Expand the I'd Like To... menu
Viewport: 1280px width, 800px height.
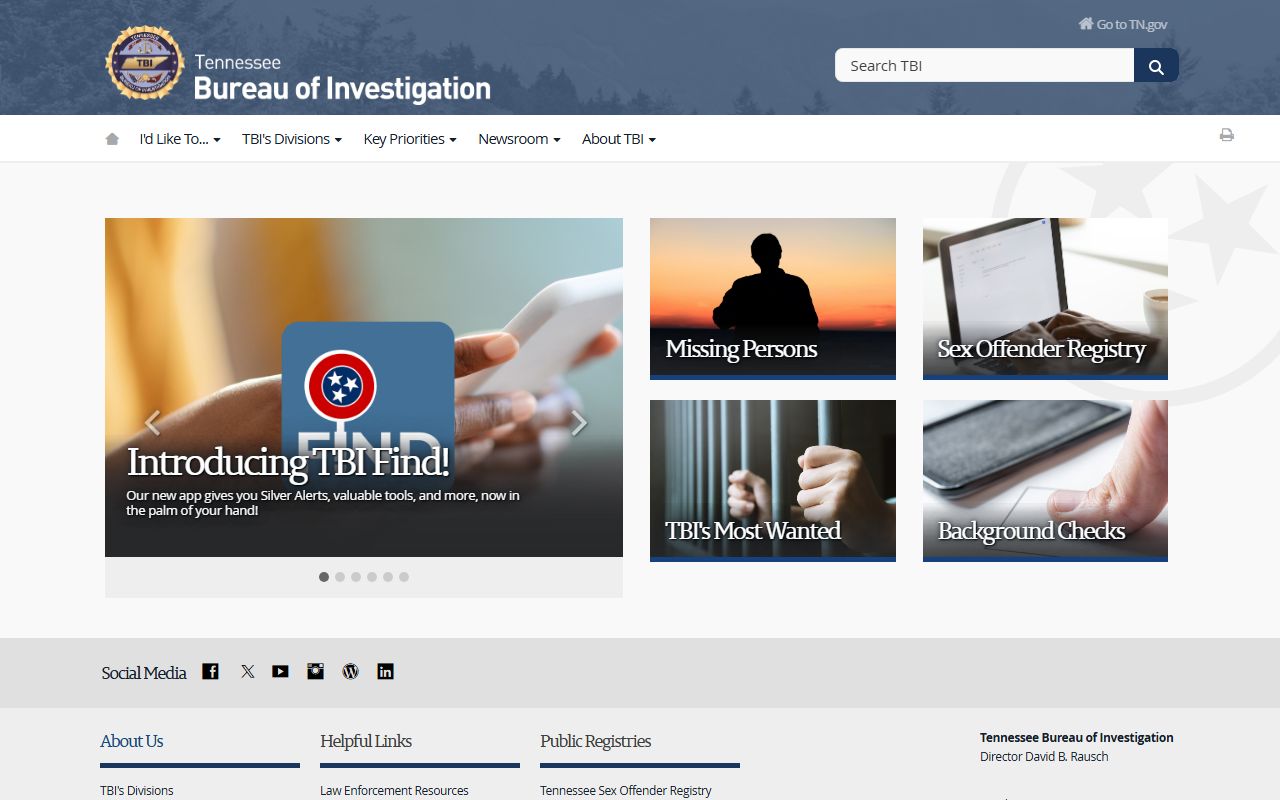tap(180, 139)
